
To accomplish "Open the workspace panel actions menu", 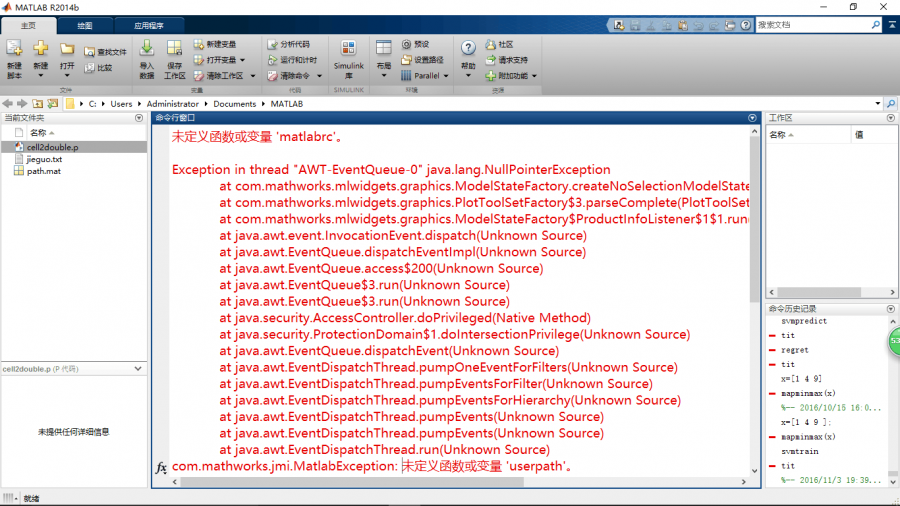I will pos(890,118).
